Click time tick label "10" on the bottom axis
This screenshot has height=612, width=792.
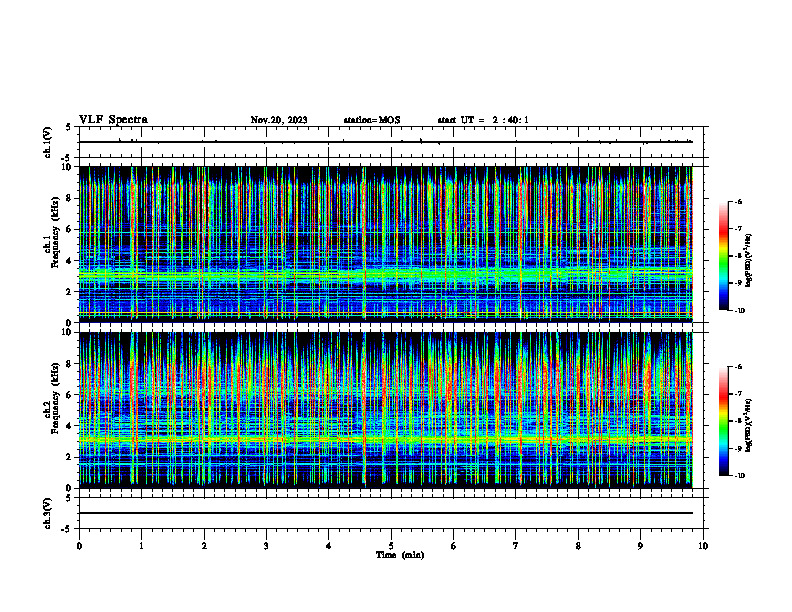(x=703, y=546)
